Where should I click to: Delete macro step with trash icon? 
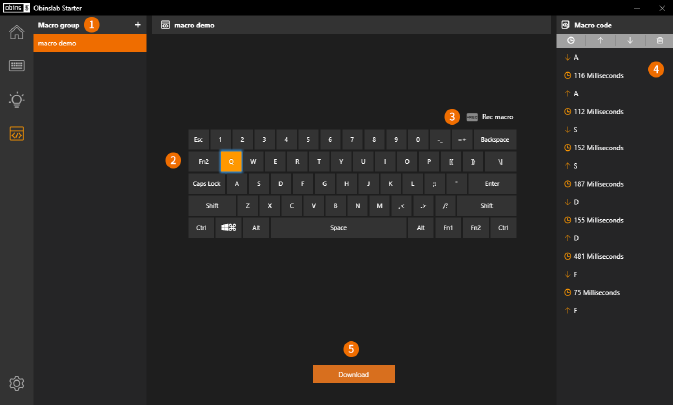(x=658, y=41)
